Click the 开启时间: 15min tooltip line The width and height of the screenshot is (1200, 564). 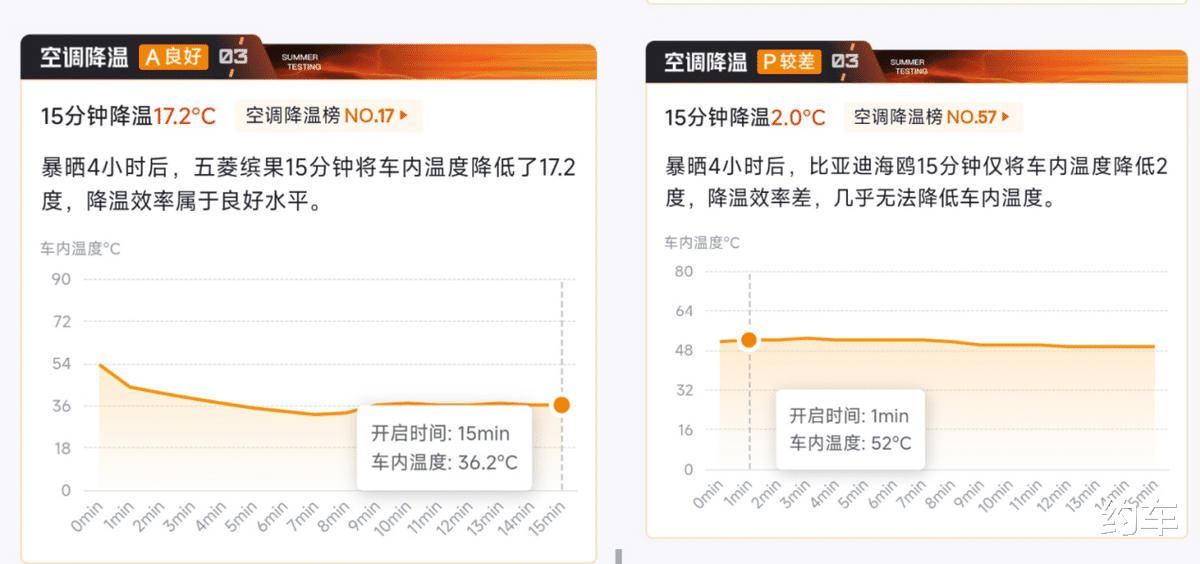(x=440, y=433)
